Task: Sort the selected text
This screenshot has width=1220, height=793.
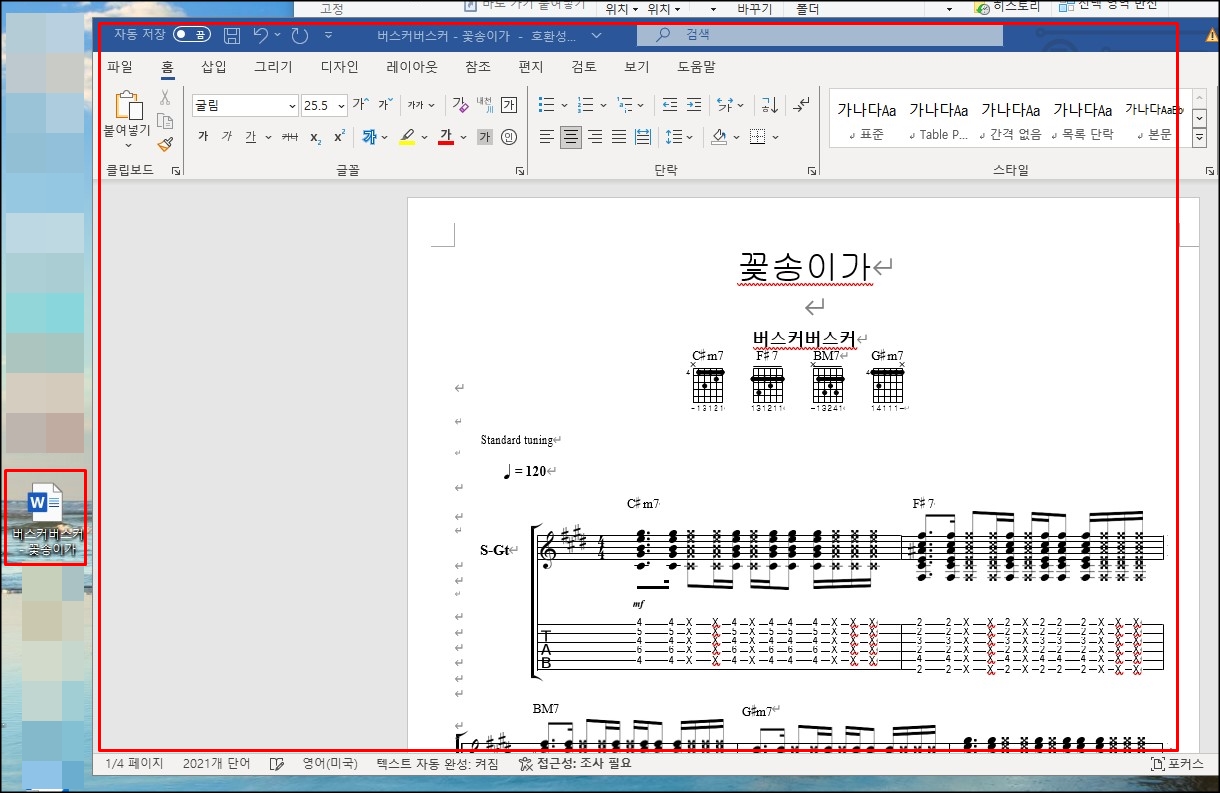Action: pyautogui.click(x=770, y=104)
